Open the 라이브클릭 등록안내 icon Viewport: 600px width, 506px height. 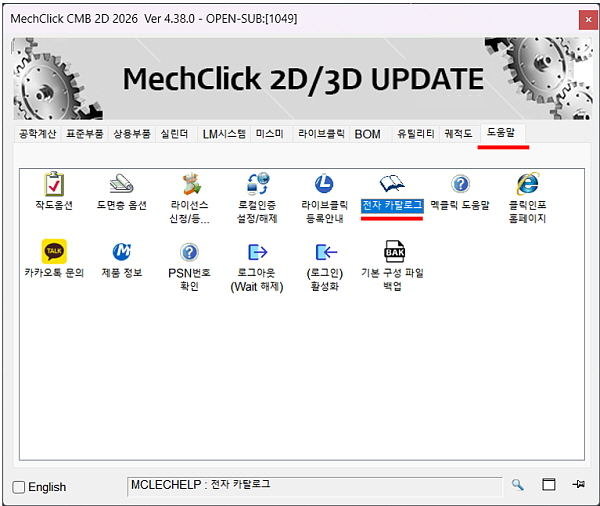tap(324, 184)
